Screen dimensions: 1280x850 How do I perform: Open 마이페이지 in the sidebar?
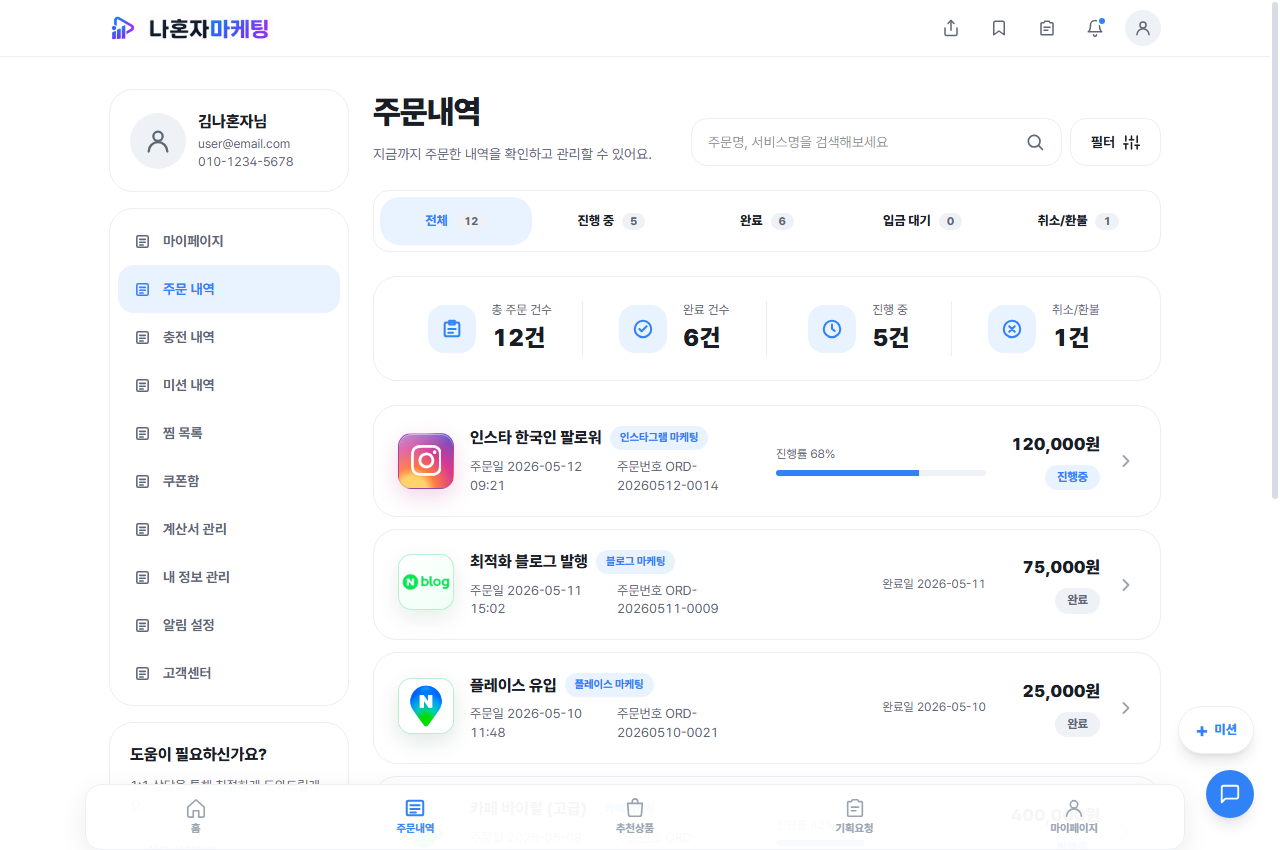(229, 241)
